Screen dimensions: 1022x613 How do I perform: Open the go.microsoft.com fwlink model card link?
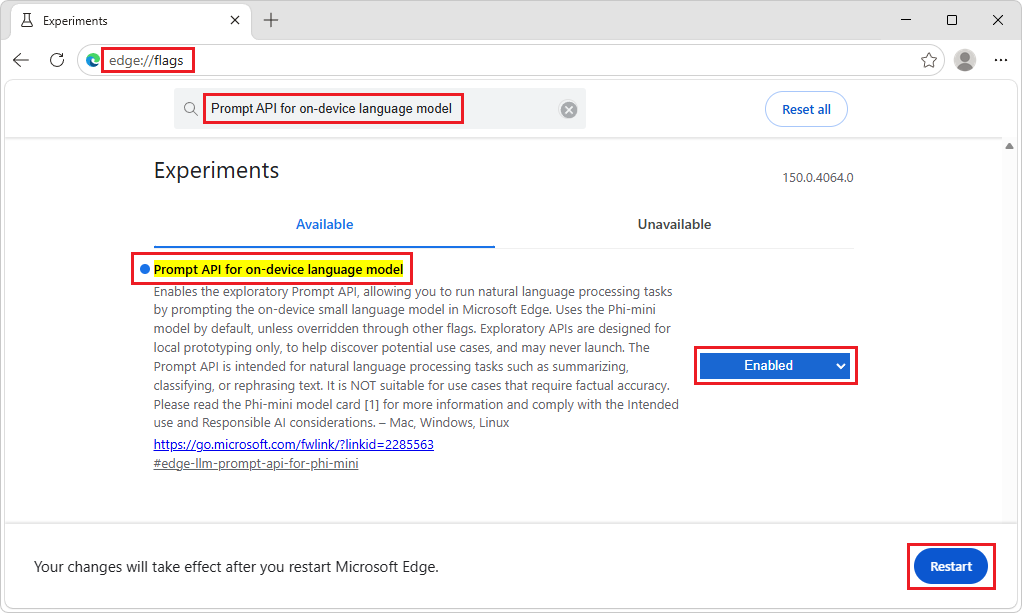click(293, 445)
